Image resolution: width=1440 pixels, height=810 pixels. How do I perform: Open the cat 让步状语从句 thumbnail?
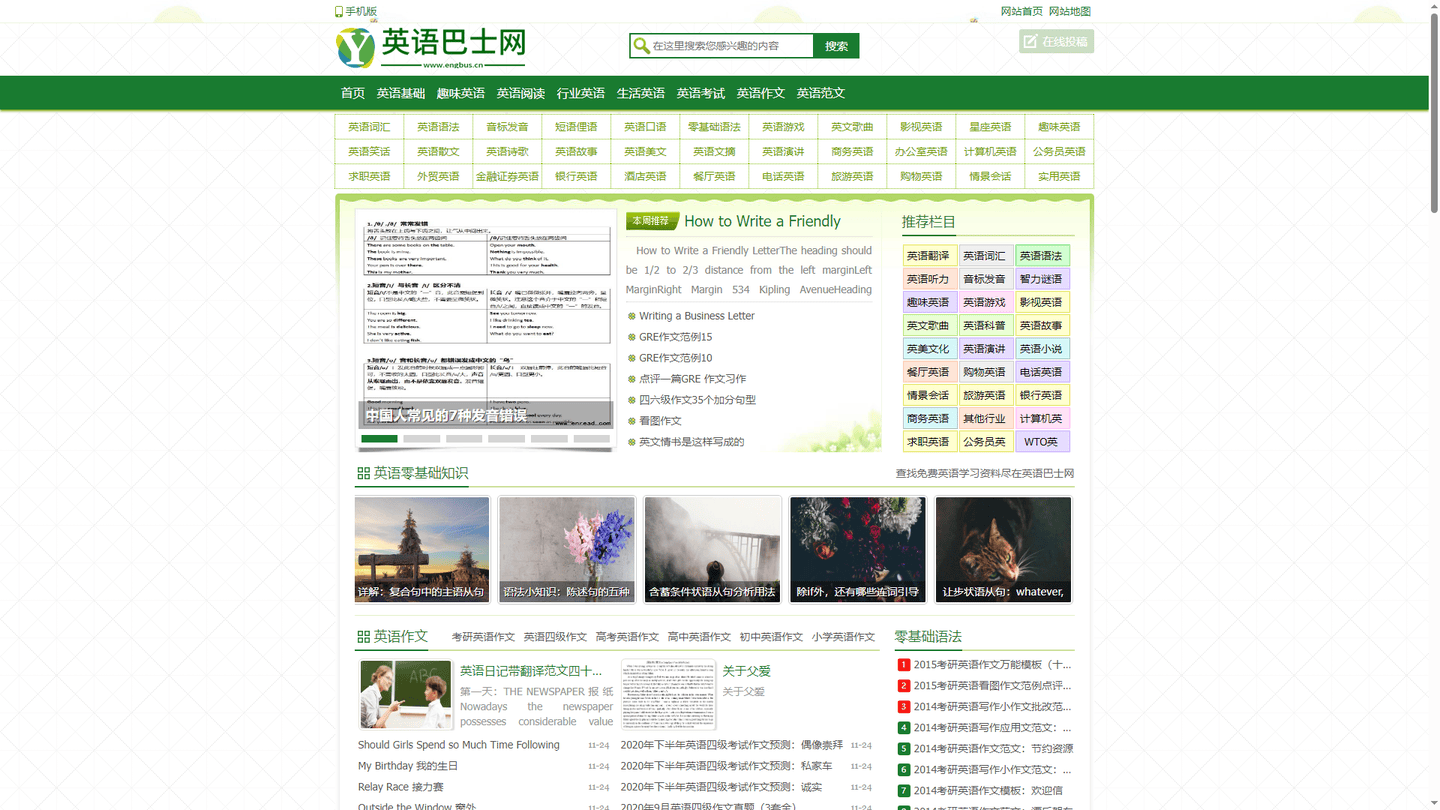pos(1003,550)
